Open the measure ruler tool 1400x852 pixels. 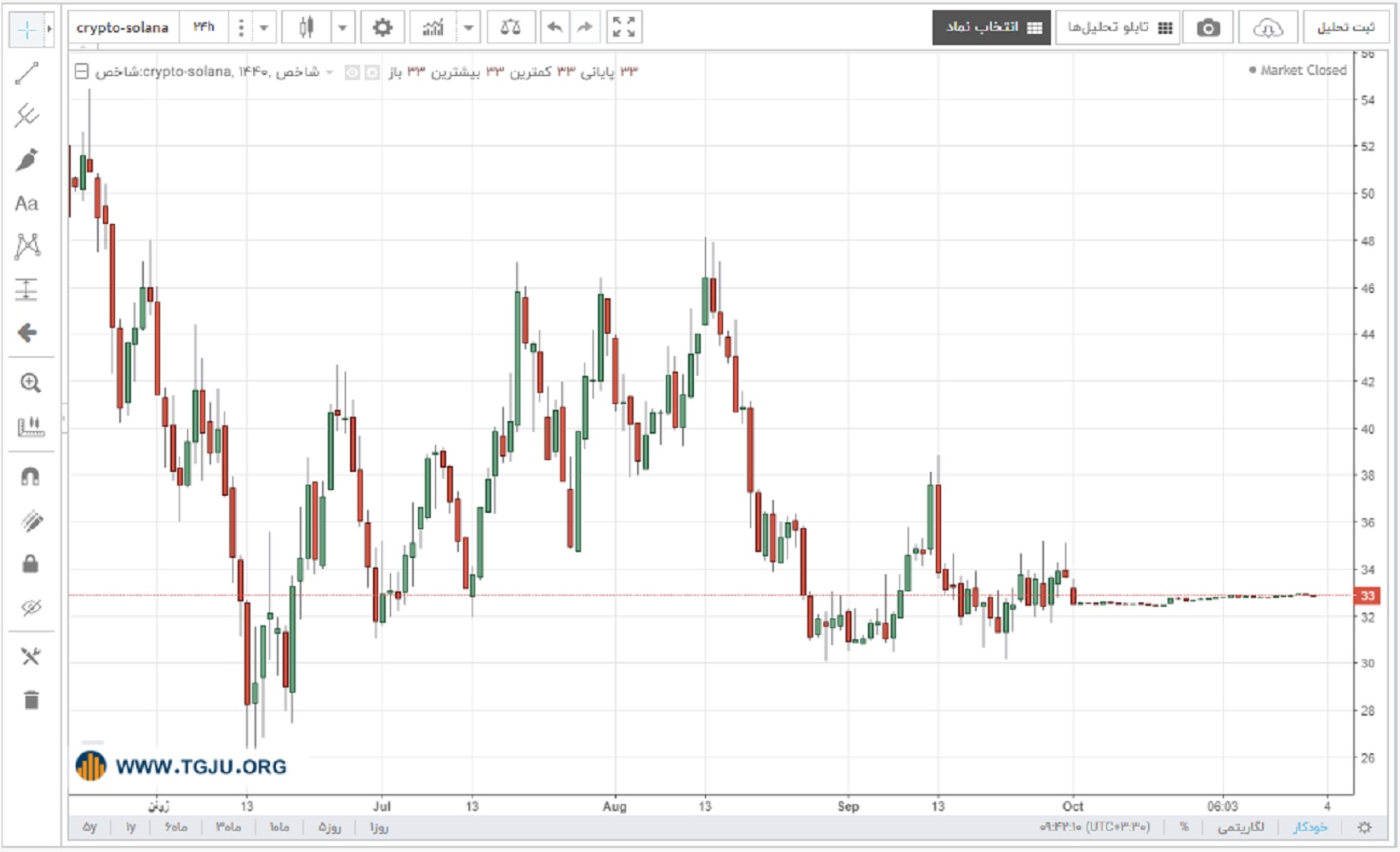[x=31, y=426]
